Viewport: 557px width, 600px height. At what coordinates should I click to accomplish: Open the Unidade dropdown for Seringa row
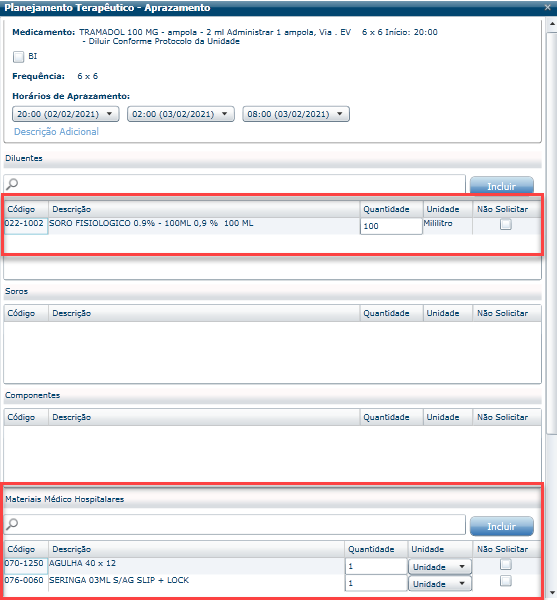click(440, 584)
